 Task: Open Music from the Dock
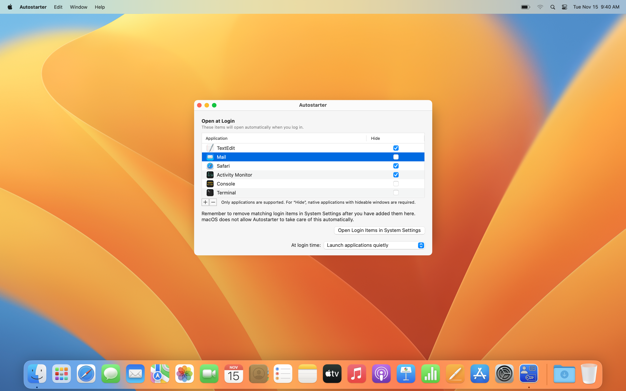[357, 374]
